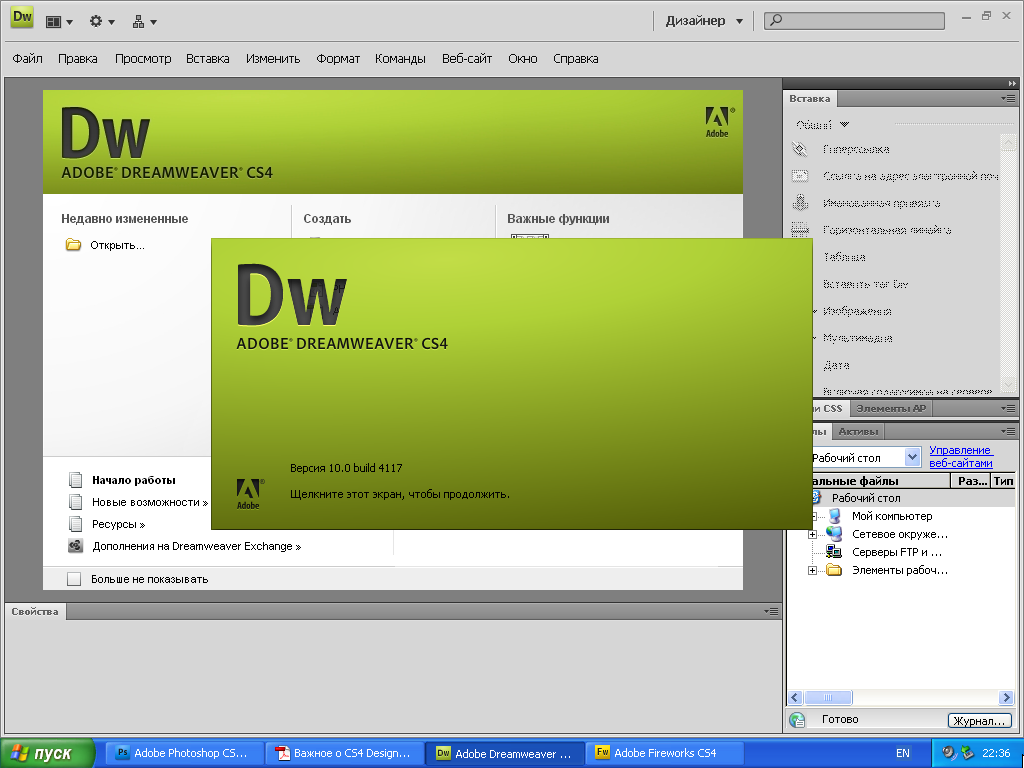This screenshot has width=1024, height=768.
Task: Open the Новые возможности link
Action: pos(150,502)
